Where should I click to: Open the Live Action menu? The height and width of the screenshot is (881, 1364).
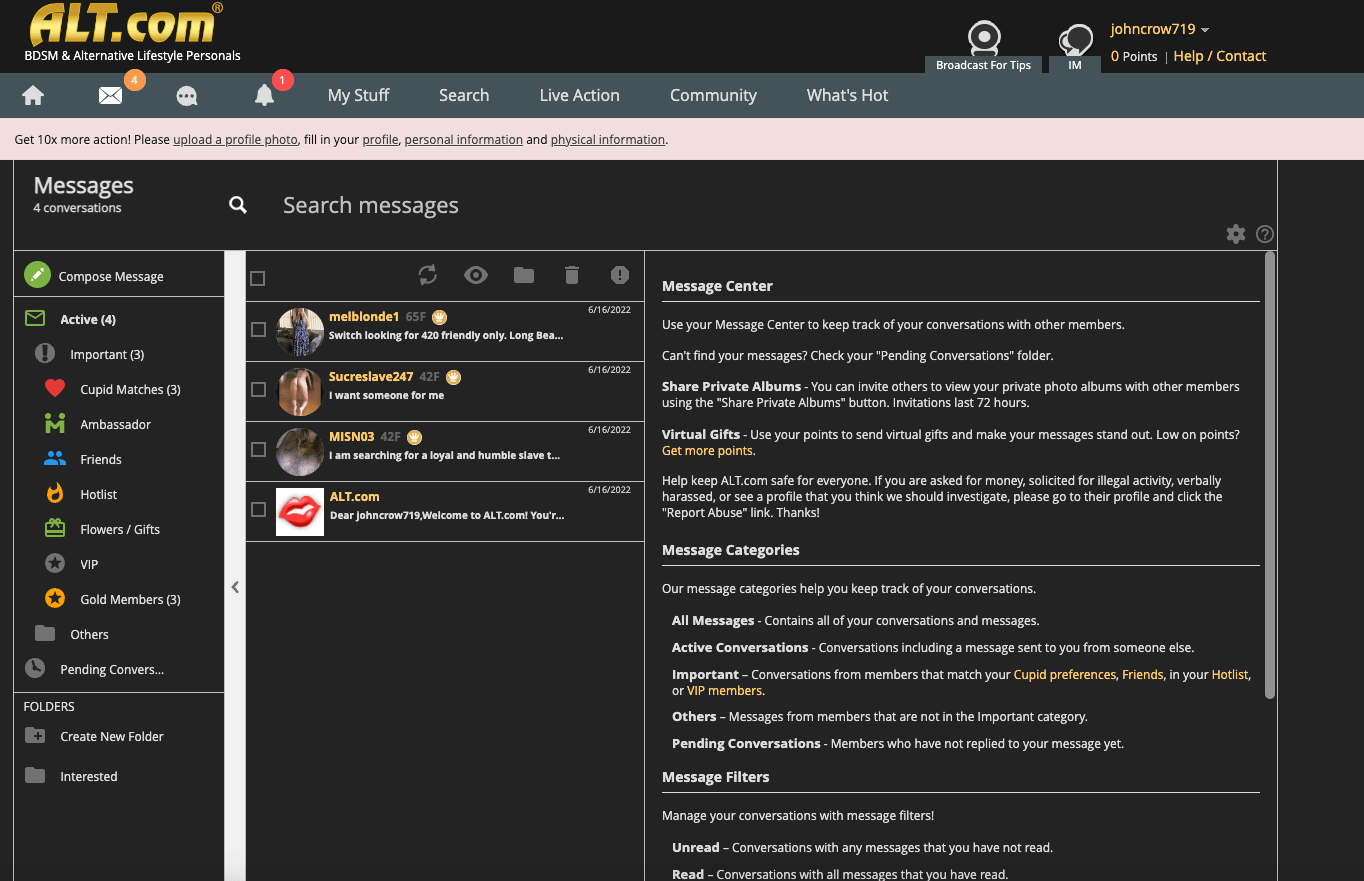click(x=580, y=95)
